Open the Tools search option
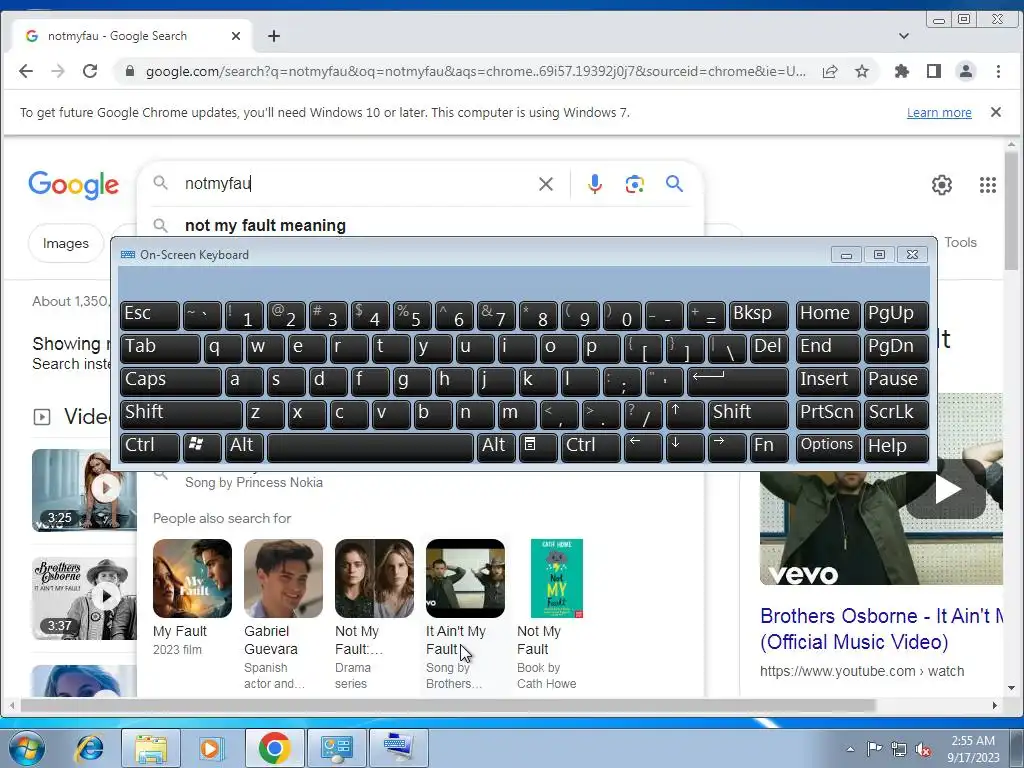The height and width of the screenshot is (768, 1024). click(x=960, y=242)
